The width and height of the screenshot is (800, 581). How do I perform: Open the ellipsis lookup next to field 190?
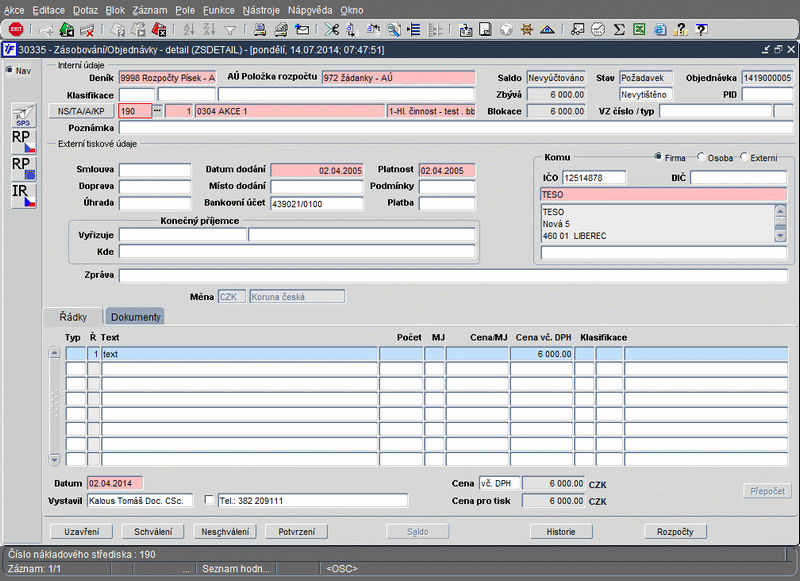click(157, 111)
